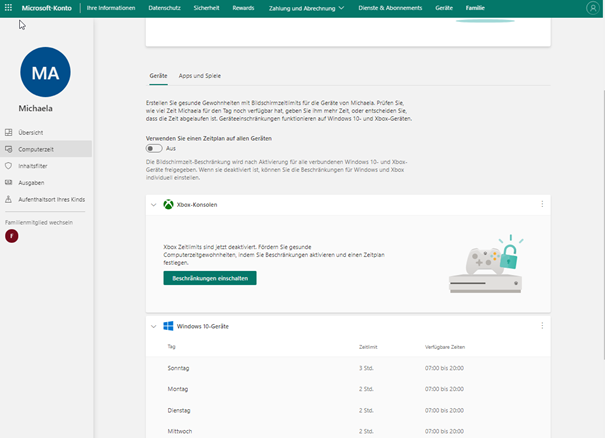Screen dimensions: 605x438
Task: Click the Aufenthaltsort Ihres Kinds icon
Action: point(9,200)
